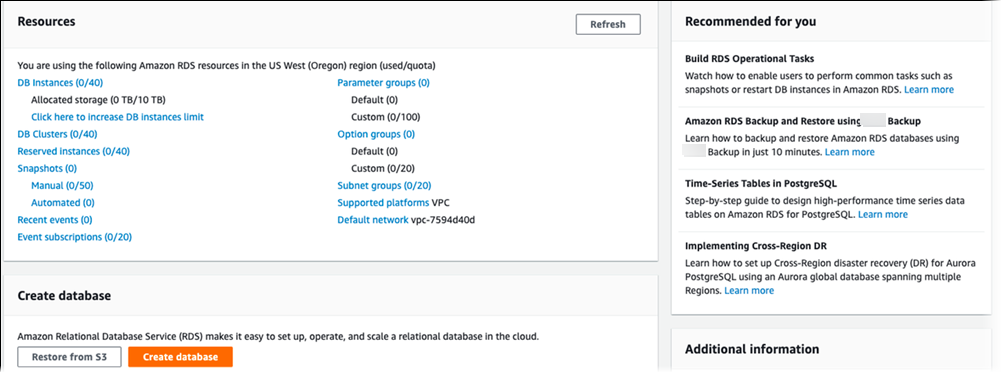This screenshot has height=373, width=1002.
Task: Open DB Instances (0/40) link
Action: tap(60, 82)
